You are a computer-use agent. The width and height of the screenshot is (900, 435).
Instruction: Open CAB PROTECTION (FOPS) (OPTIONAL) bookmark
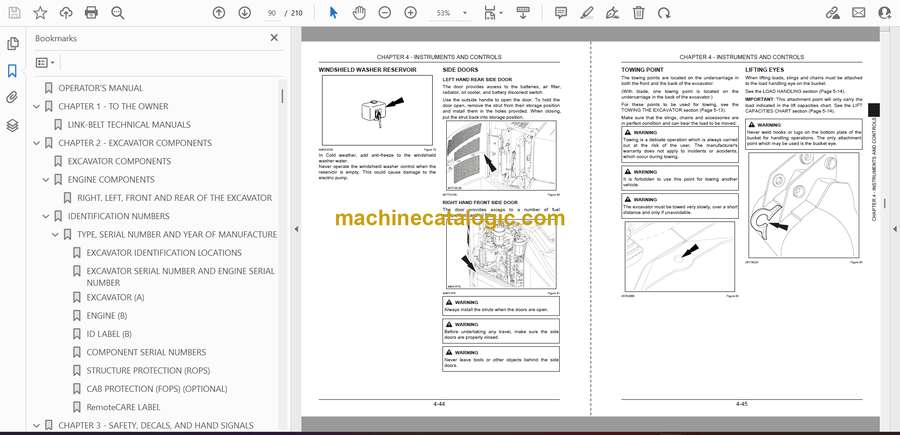tap(157, 389)
